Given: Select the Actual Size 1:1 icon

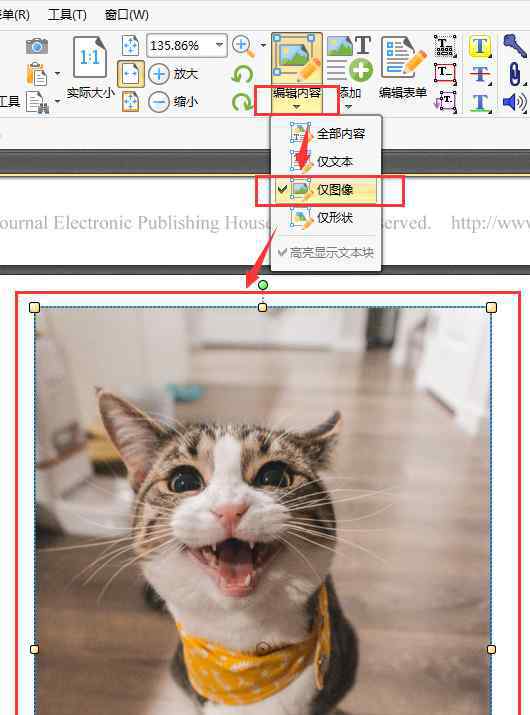Looking at the screenshot, I should [x=90, y=57].
